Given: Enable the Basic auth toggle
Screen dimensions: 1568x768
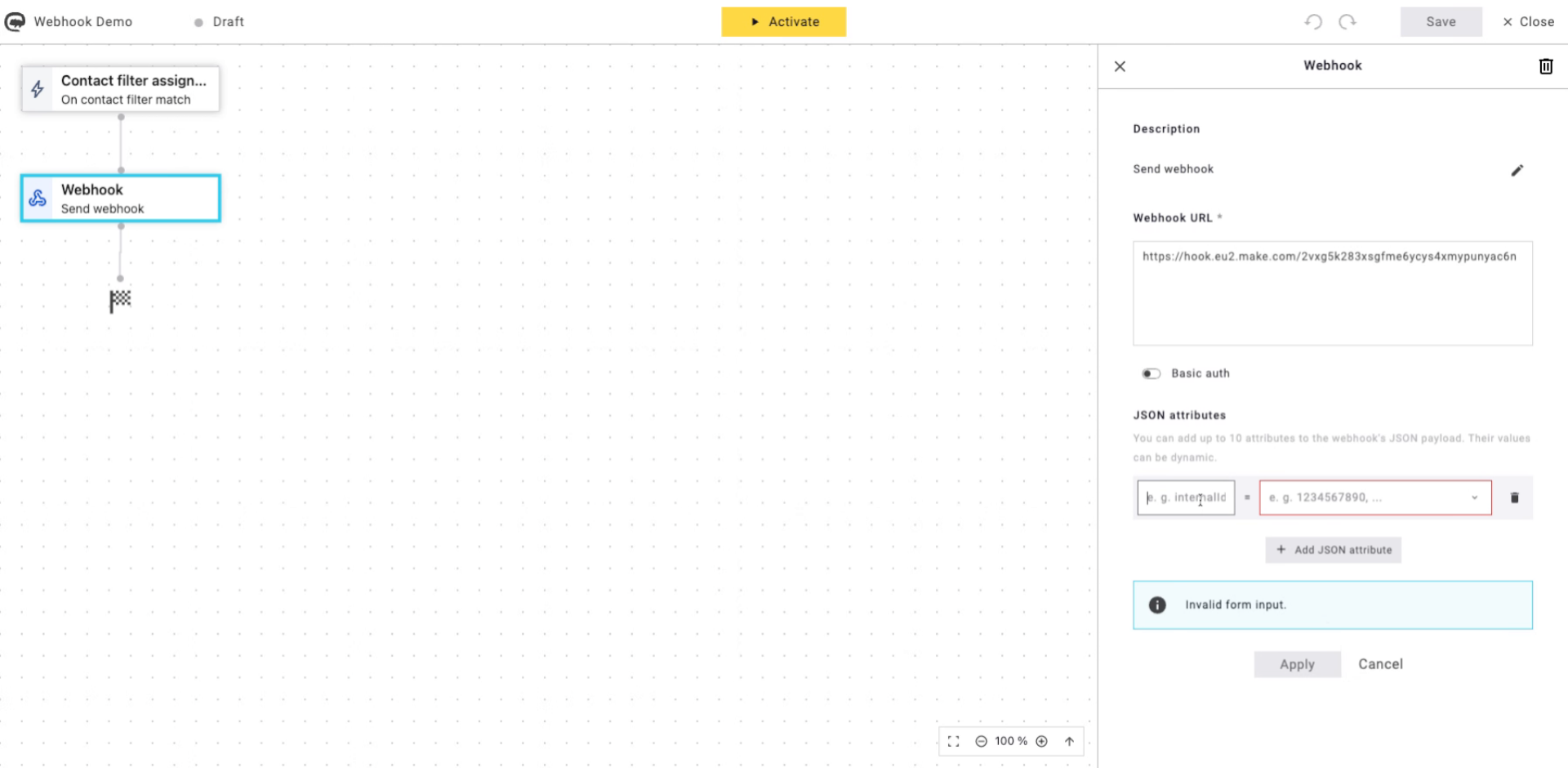Looking at the screenshot, I should click(1151, 373).
